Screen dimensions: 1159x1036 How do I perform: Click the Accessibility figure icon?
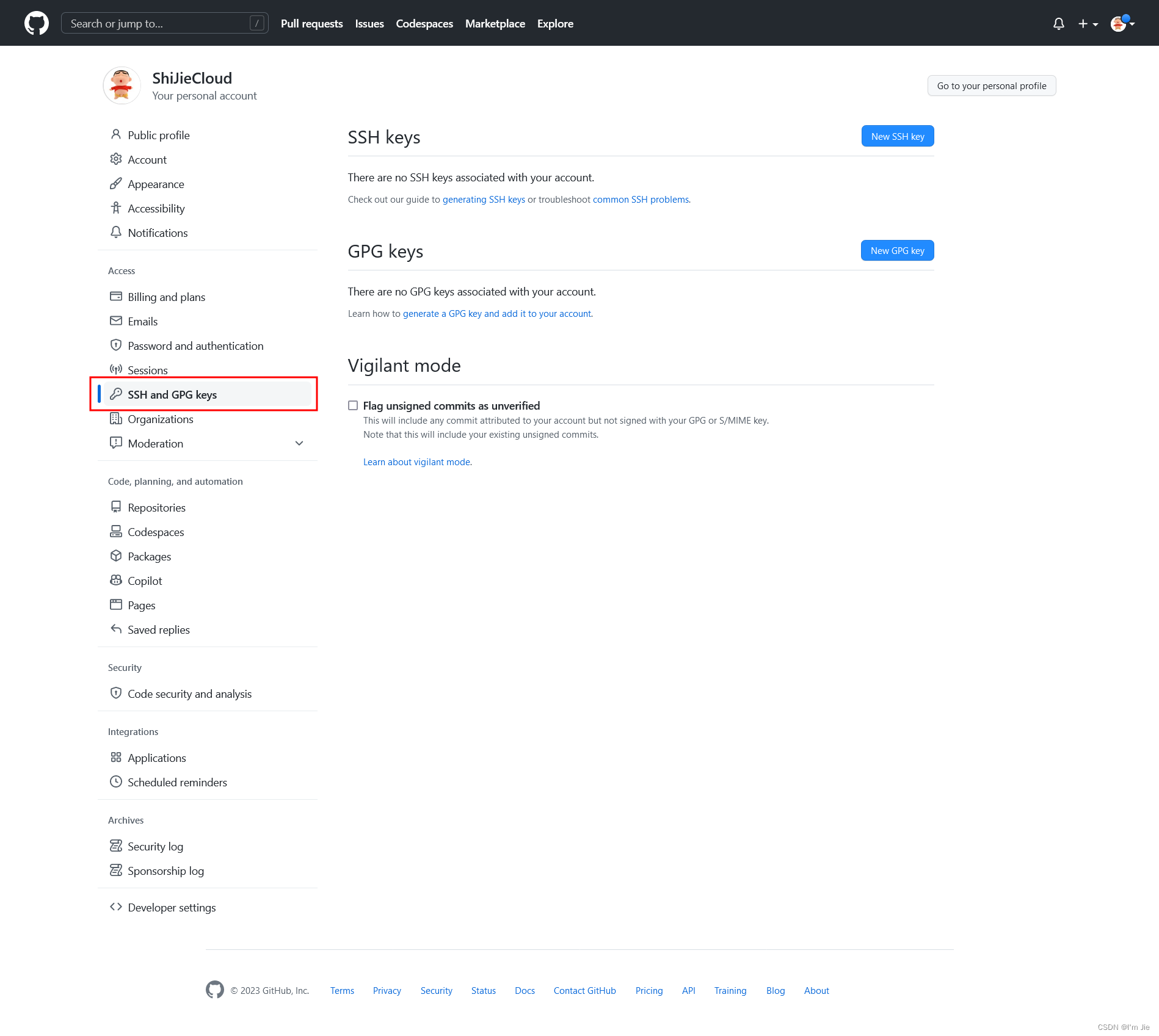(x=116, y=208)
